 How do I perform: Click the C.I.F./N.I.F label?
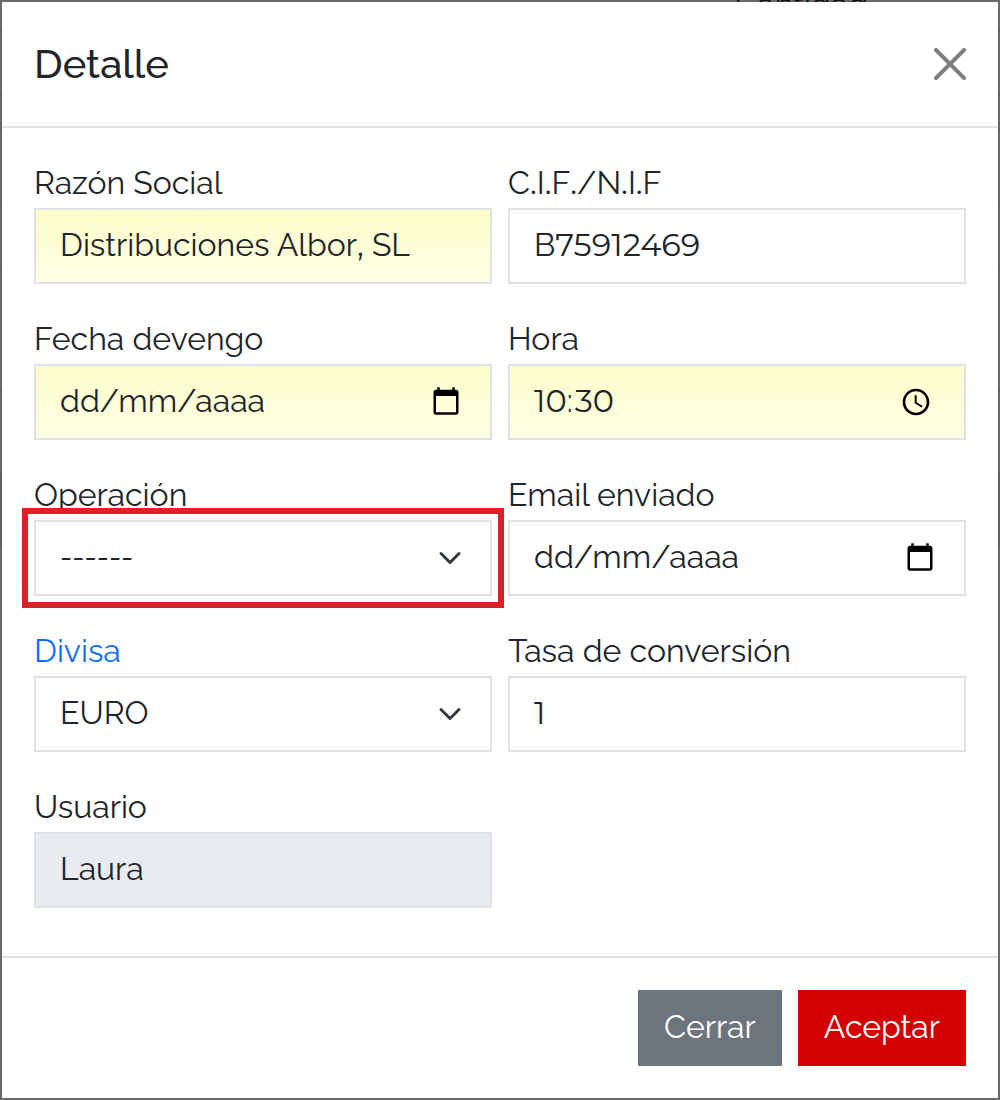click(585, 183)
